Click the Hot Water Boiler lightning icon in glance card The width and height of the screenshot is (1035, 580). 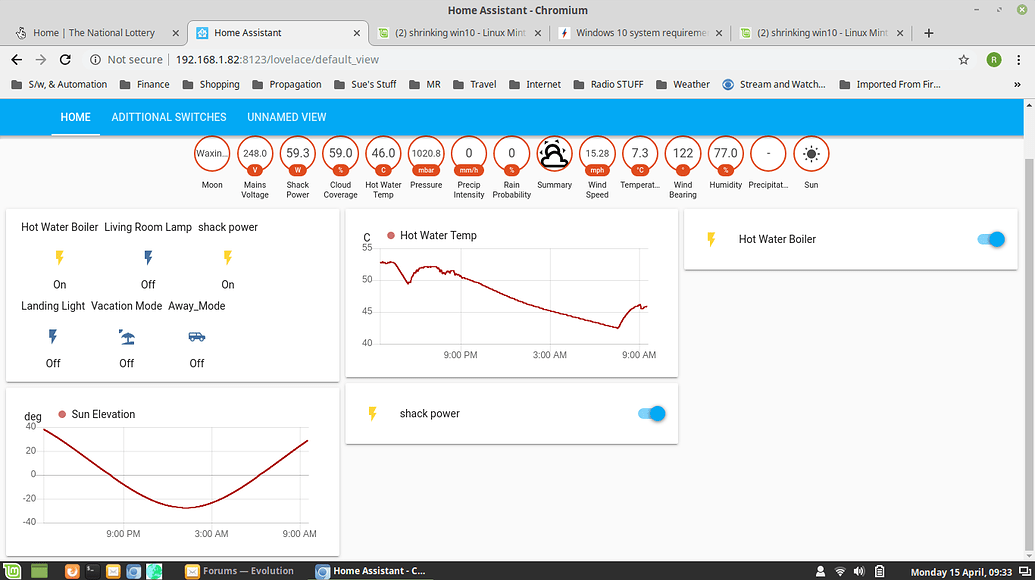[59, 257]
